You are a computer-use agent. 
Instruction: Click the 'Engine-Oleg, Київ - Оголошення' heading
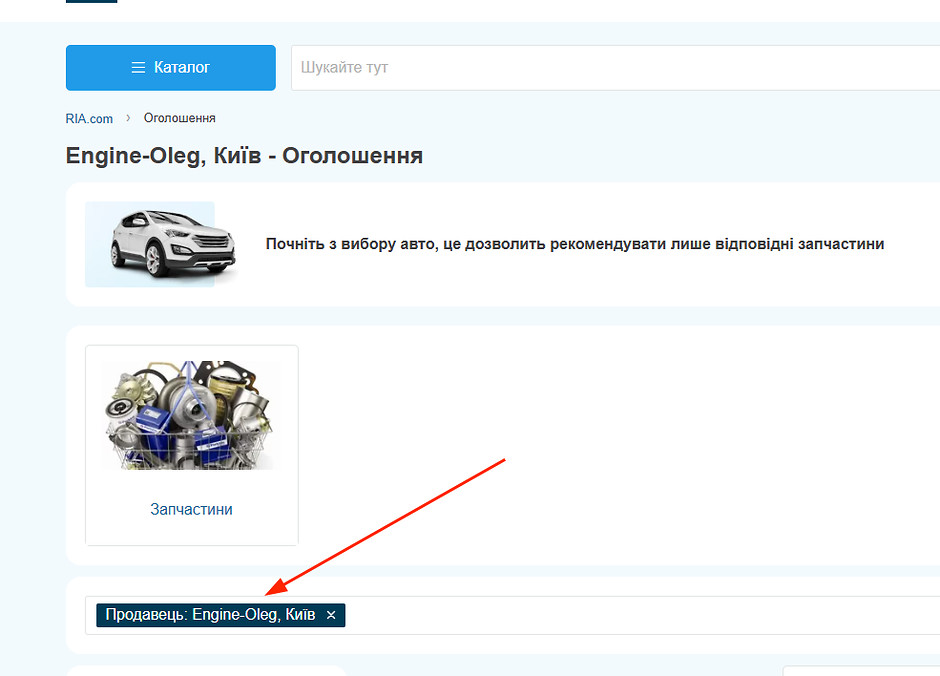point(244,156)
